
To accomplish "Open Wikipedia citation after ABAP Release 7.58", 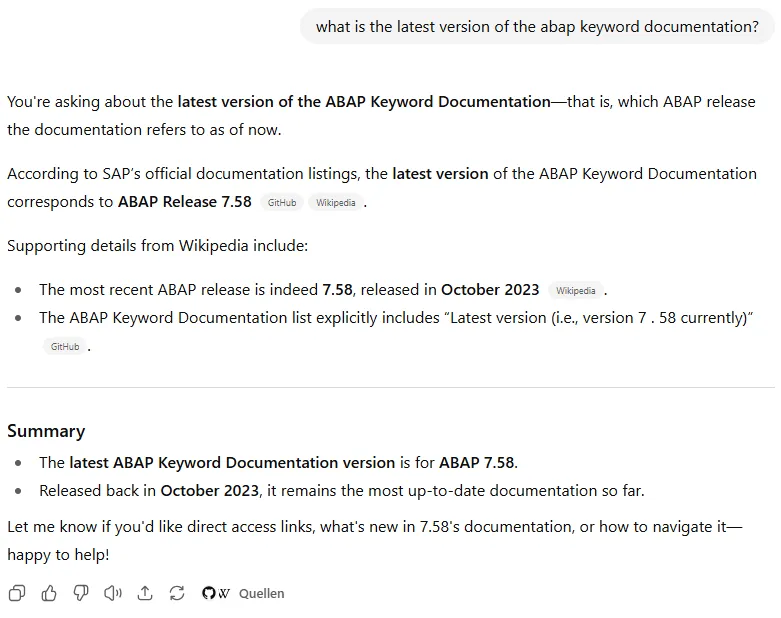I will (x=336, y=202).
